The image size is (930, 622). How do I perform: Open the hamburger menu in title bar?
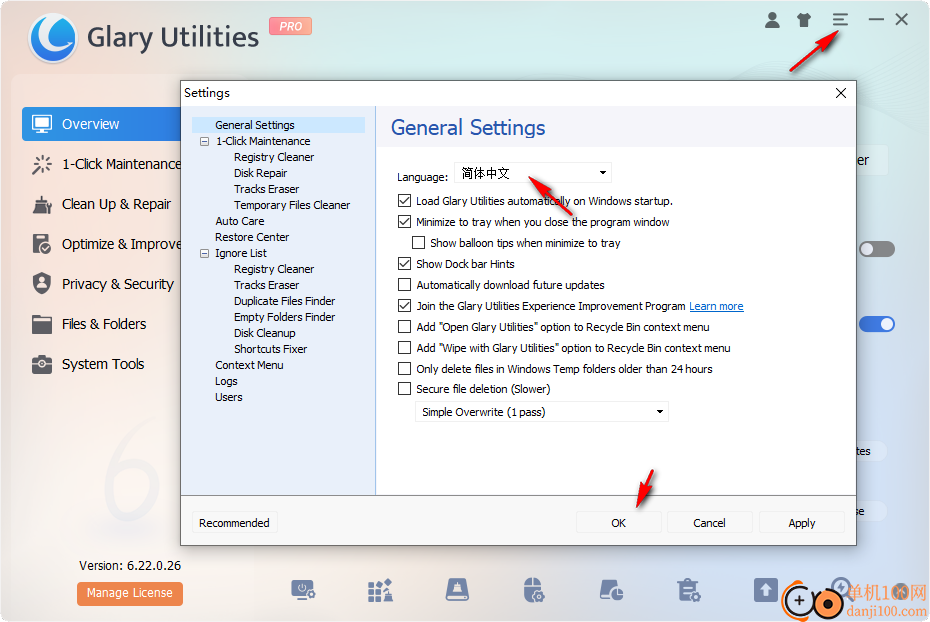pyautogui.click(x=840, y=20)
